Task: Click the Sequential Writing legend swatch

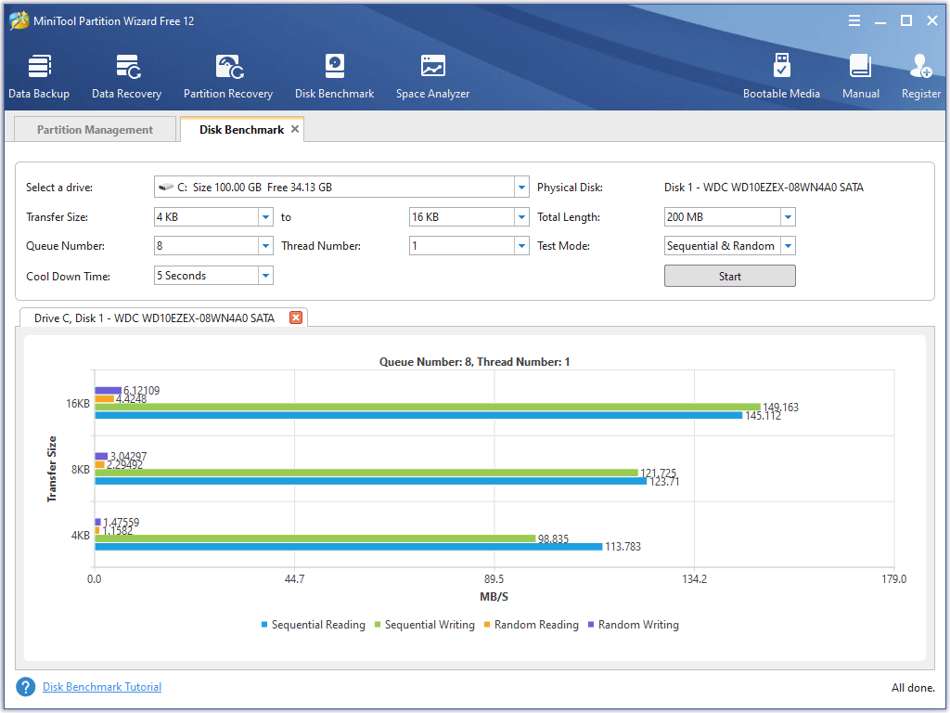Action: [x=377, y=625]
